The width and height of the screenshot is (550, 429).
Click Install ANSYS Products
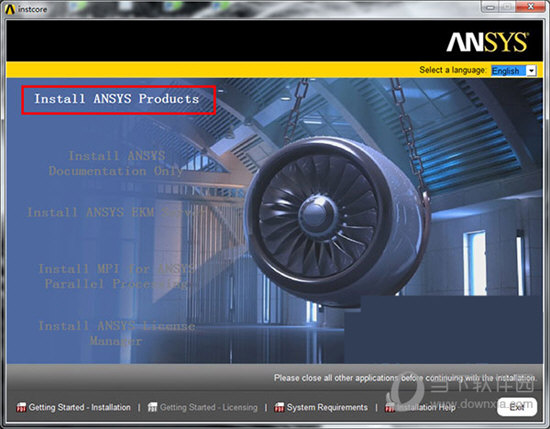[116, 99]
